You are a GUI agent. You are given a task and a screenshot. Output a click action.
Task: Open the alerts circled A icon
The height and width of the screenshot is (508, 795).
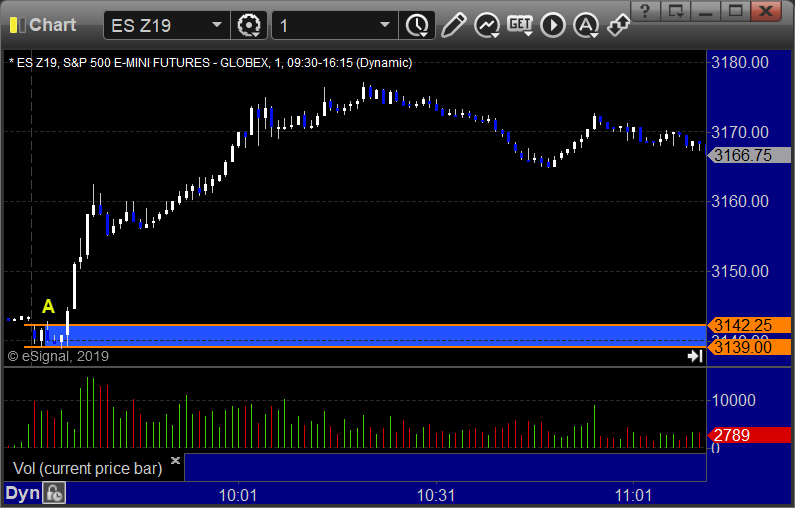(x=586, y=25)
